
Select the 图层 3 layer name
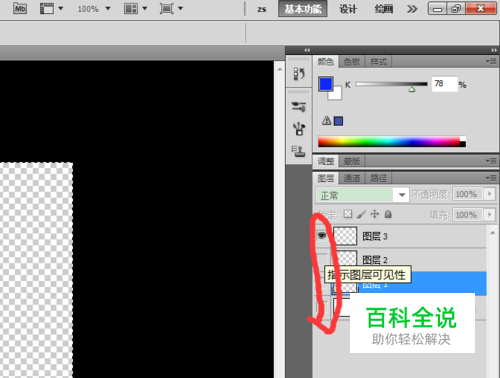pyautogui.click(x=375, y=236)
